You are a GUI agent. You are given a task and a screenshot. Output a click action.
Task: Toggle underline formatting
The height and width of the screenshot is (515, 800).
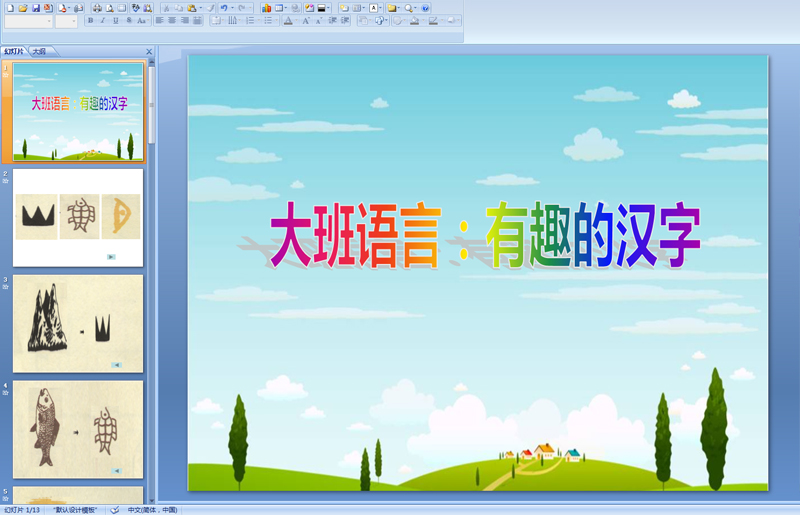(115, 20)
